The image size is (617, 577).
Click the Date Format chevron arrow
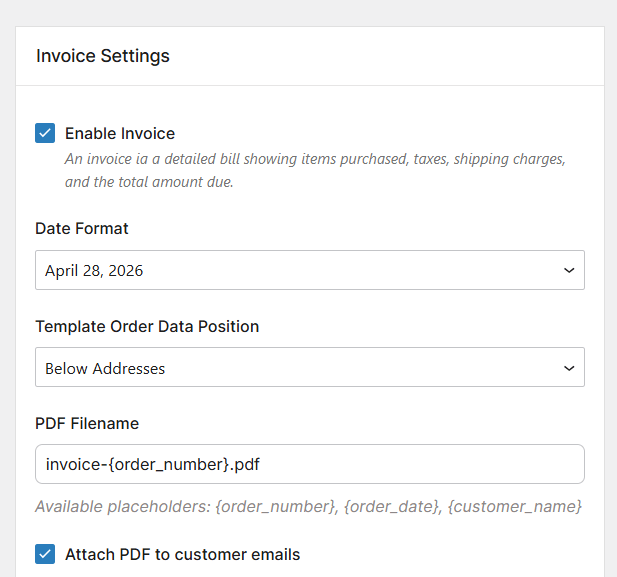(x=569, y=270)
